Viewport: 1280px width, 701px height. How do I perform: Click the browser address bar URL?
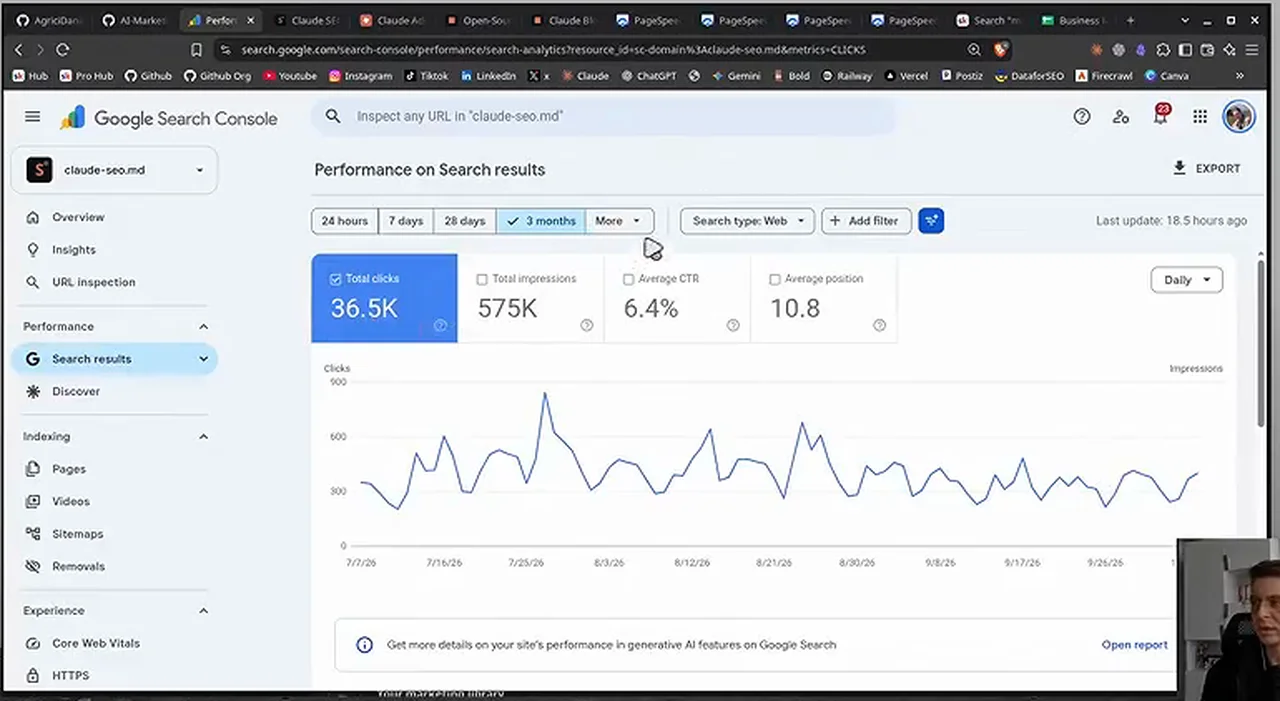(553, 49)
